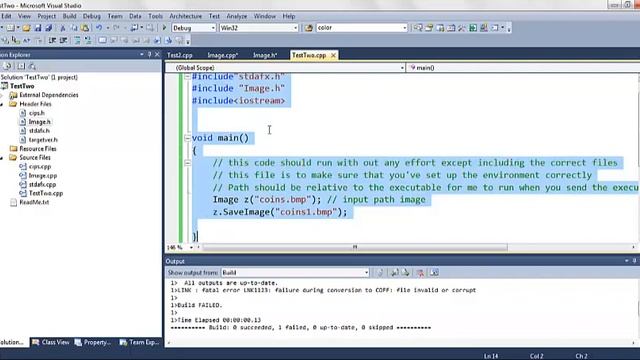Click the Increase indent icon

pyautogui.click(x=63, y=40)
